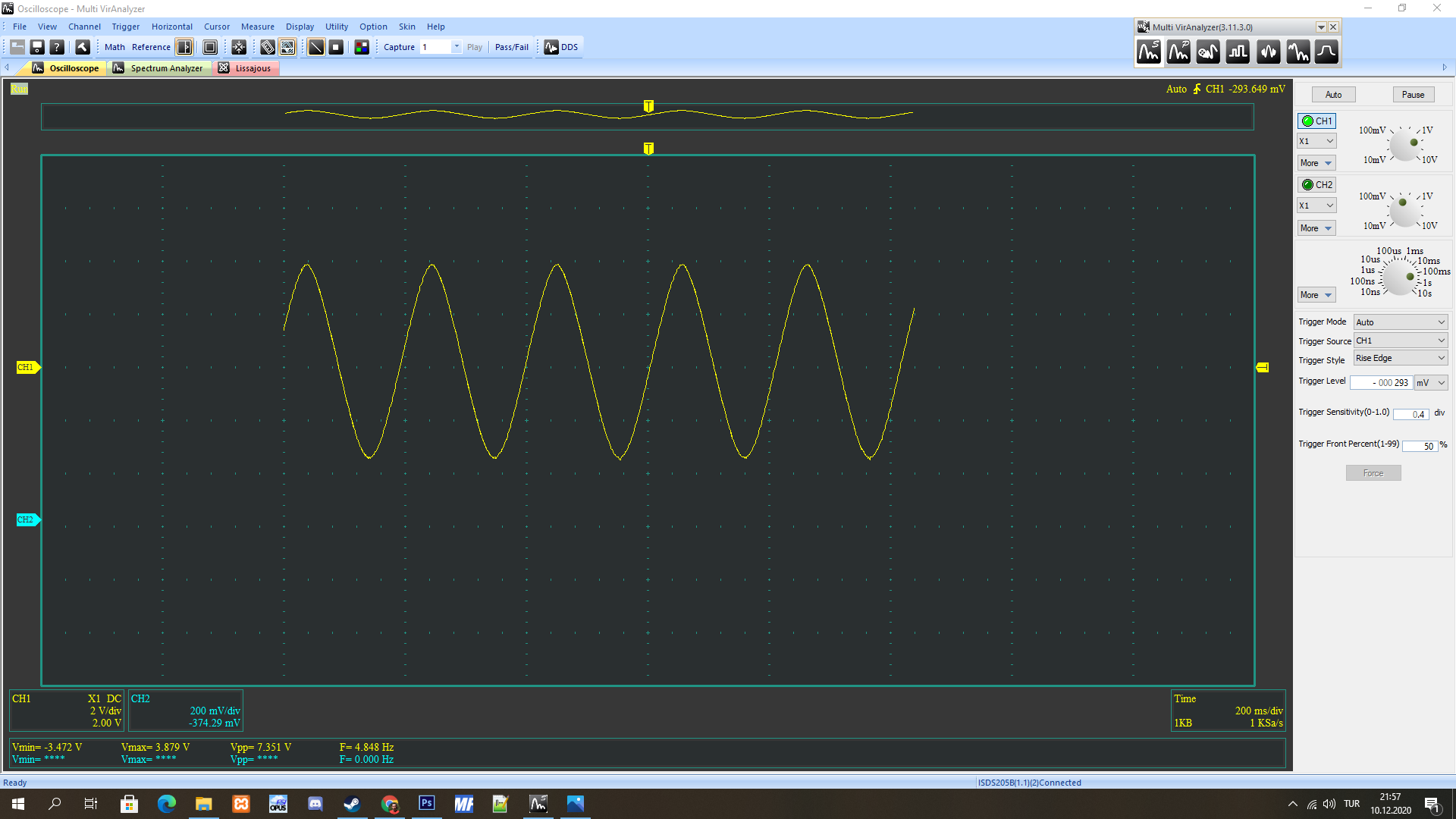Image resolution: width=1456 pixels, height=819 pixels.
Task: Open the Measure menu
Action: 257,27
